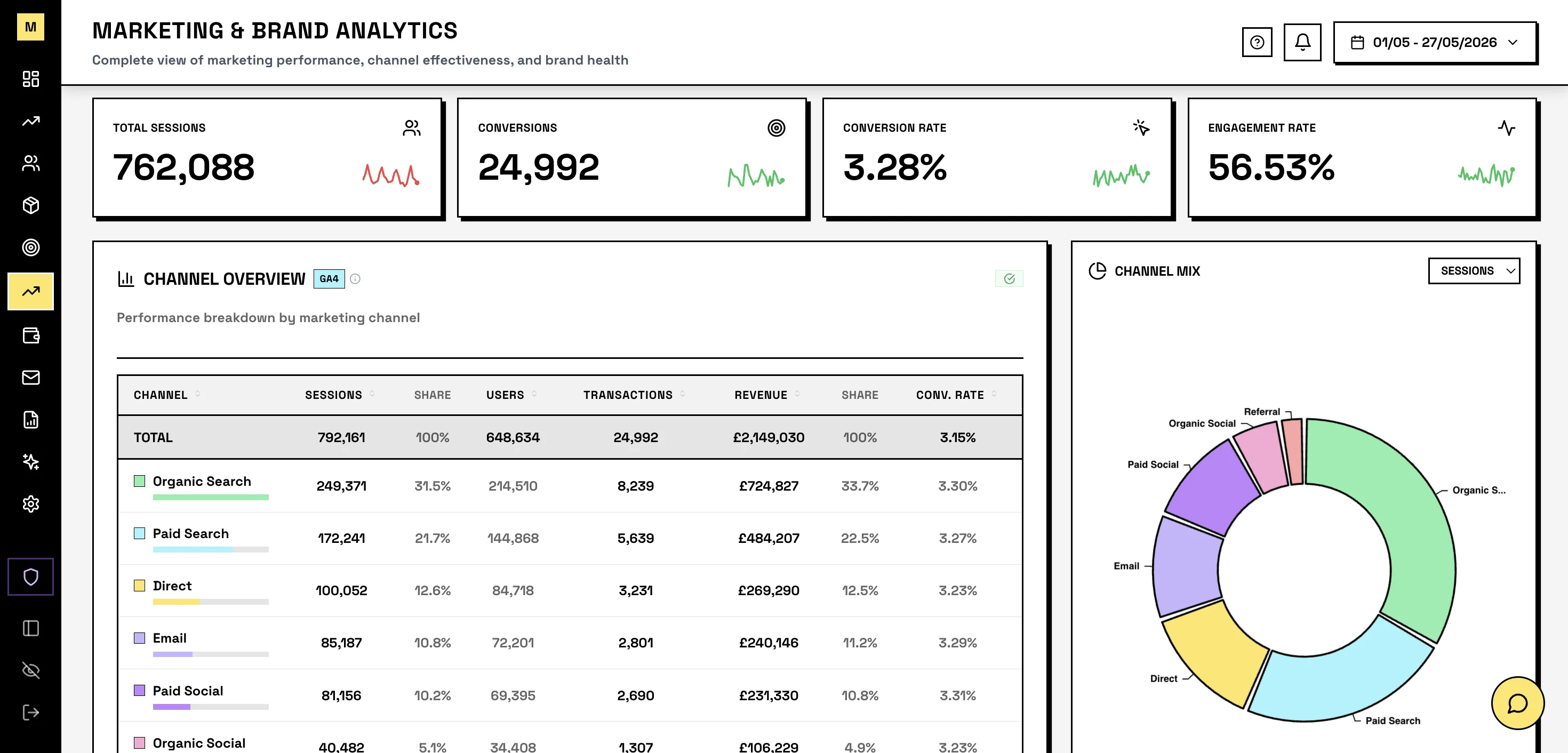Screen dimensions: 1568x753
Task: Click the Conversion Rate 3.28% card
Action: (997, 158)
